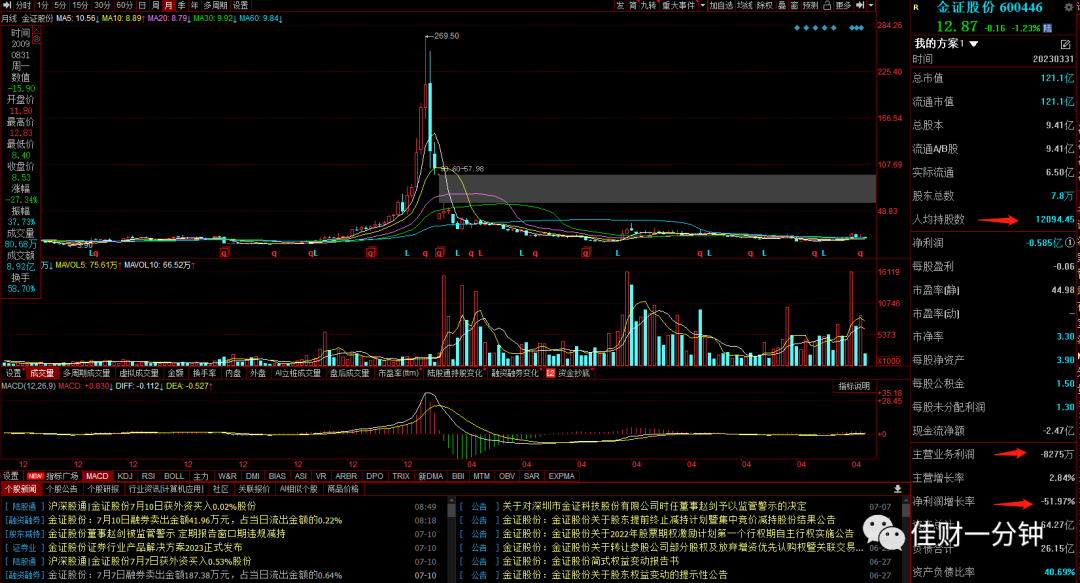Toggle 叠 overlay button in toolbar

tap(782, 6)
